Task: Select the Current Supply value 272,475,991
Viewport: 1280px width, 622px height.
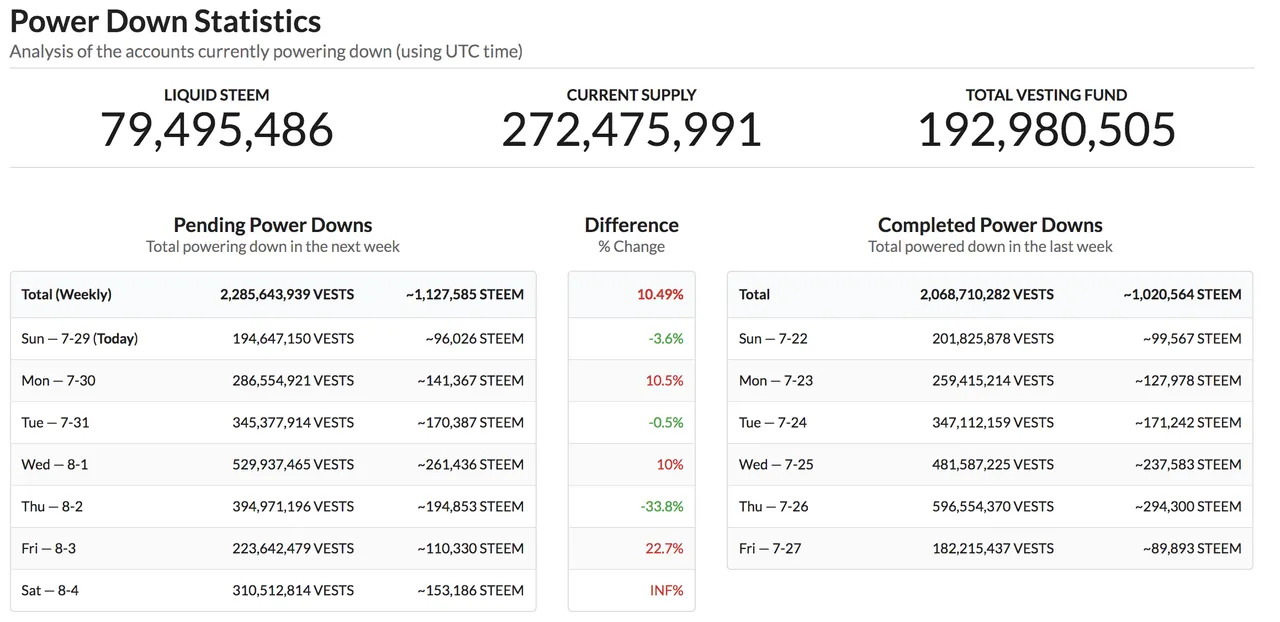Action: click(x=631, y=130)
